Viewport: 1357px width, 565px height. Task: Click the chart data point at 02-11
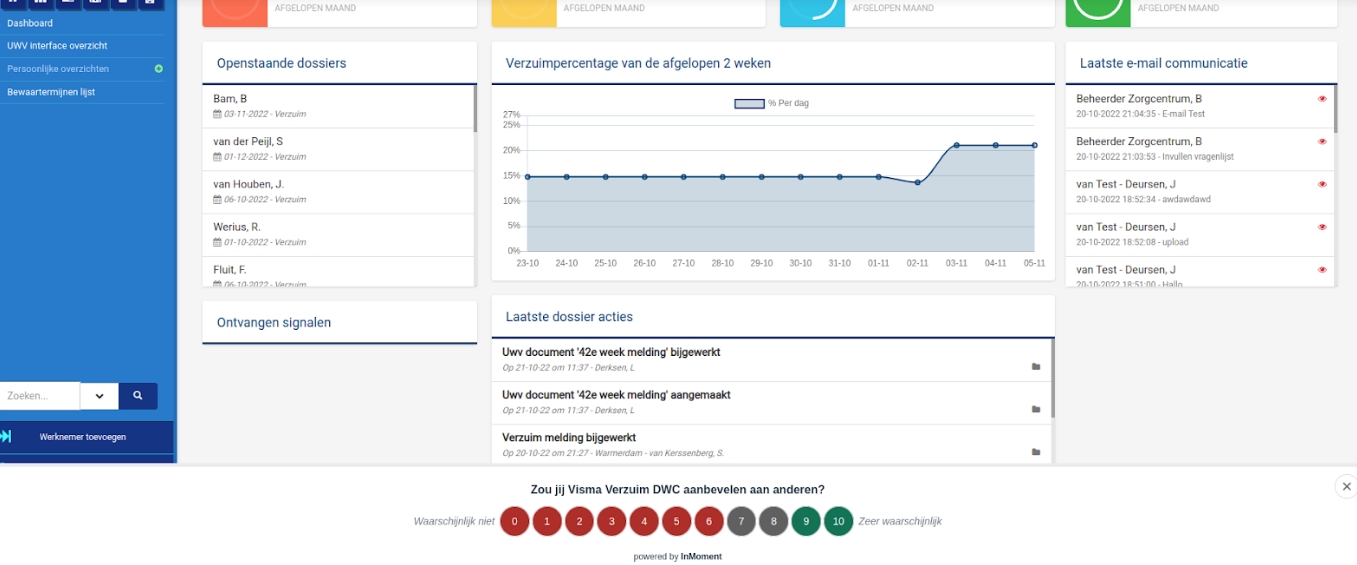(917, 182)
